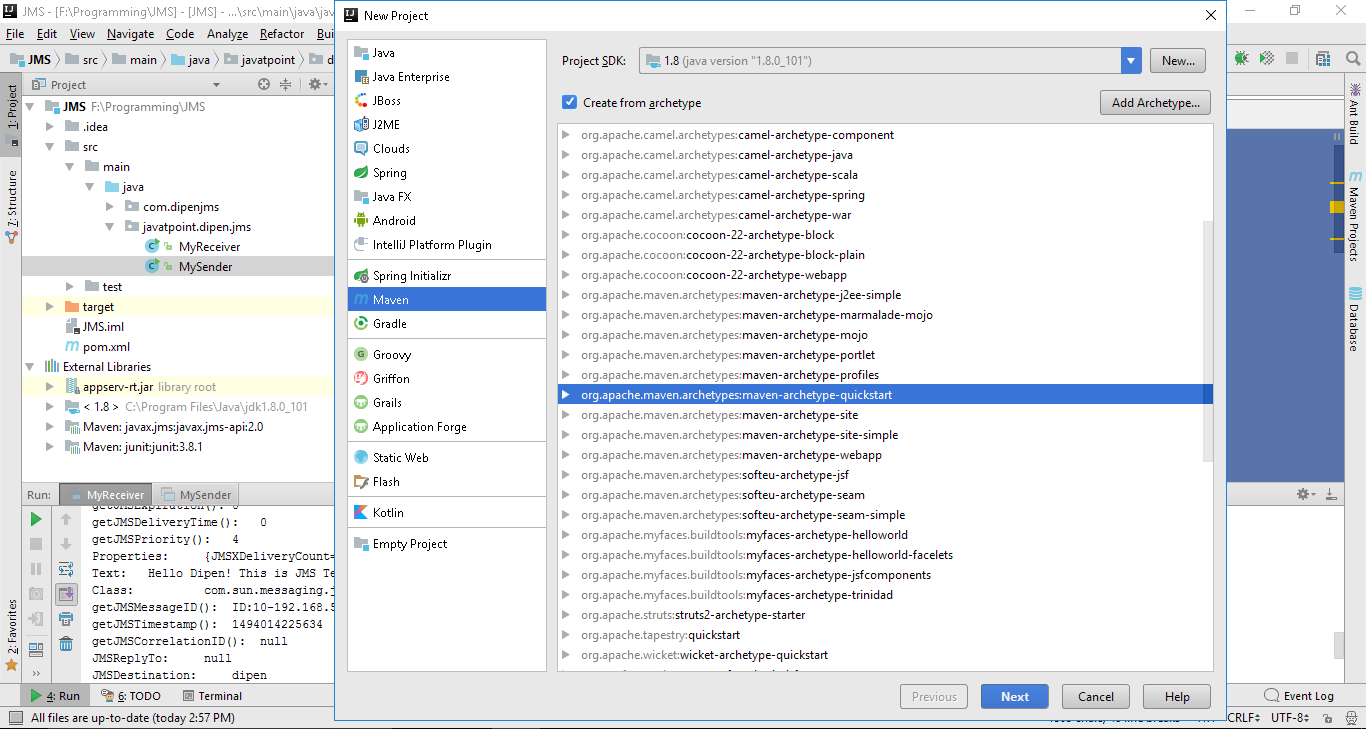Click UTF-8 encoding in status bar
This screenshot has width=1366, height=729.
click(x=1290, y=718)
